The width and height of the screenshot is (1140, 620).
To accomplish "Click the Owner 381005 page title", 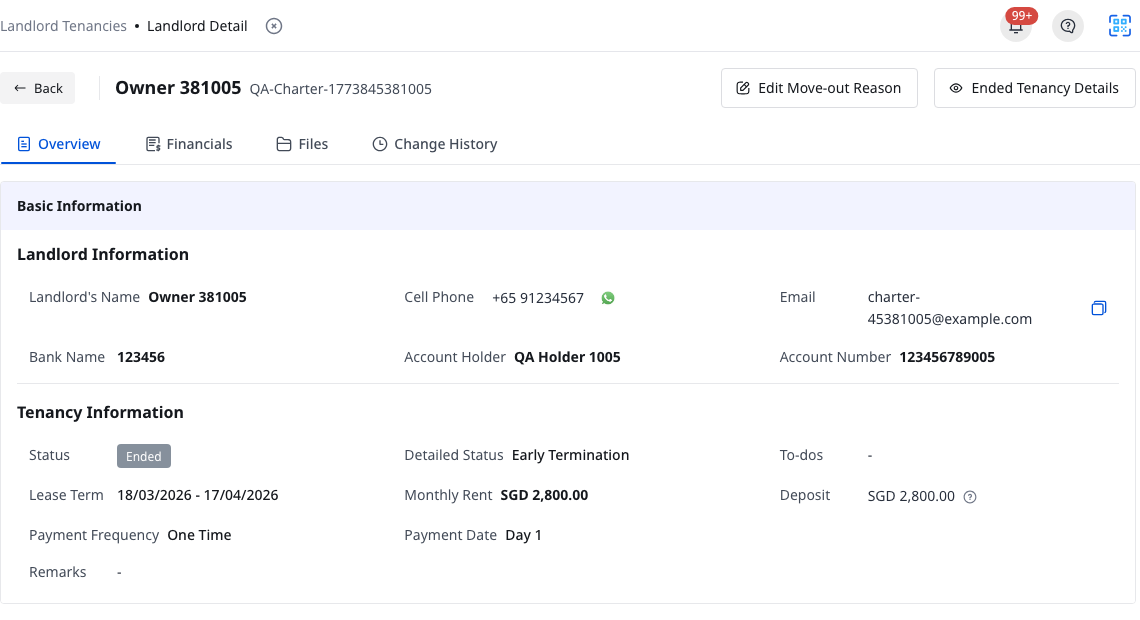I will 178,88.
